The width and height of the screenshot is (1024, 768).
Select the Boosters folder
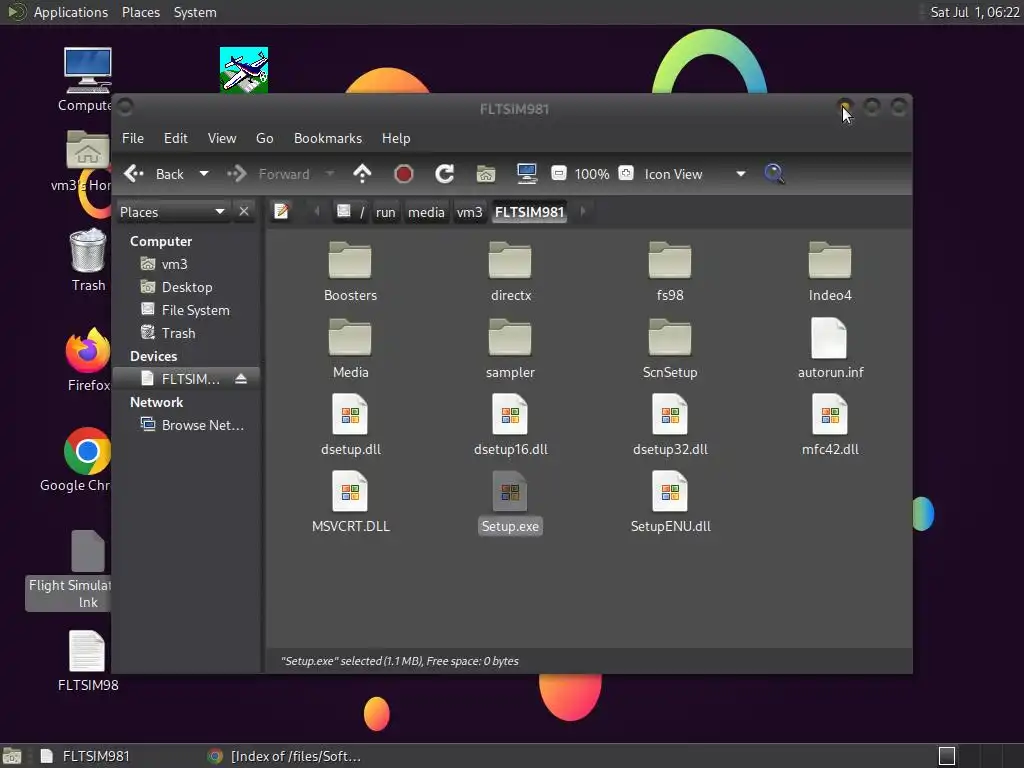pos(350,272)
